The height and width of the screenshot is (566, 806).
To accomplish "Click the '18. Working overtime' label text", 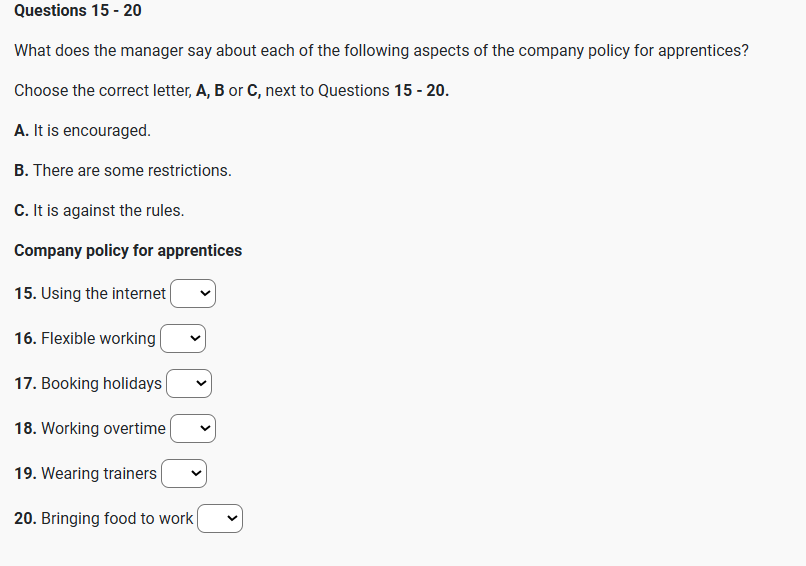I will [x=90, y=429].
